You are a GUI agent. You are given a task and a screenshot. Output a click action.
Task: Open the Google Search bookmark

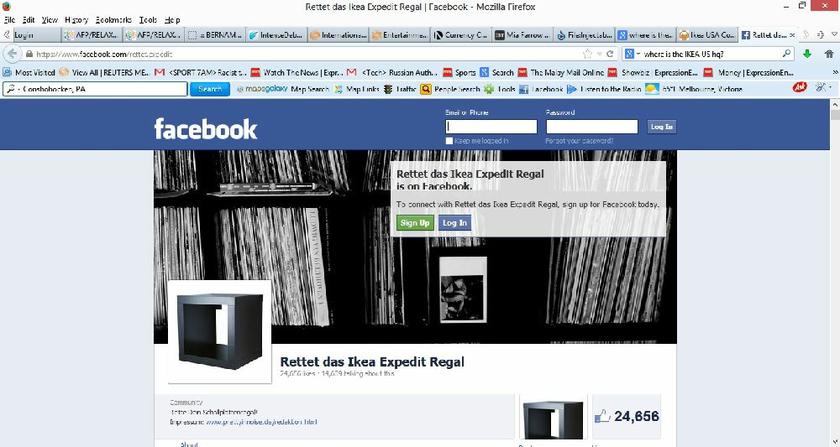click(x=497, y=72)
